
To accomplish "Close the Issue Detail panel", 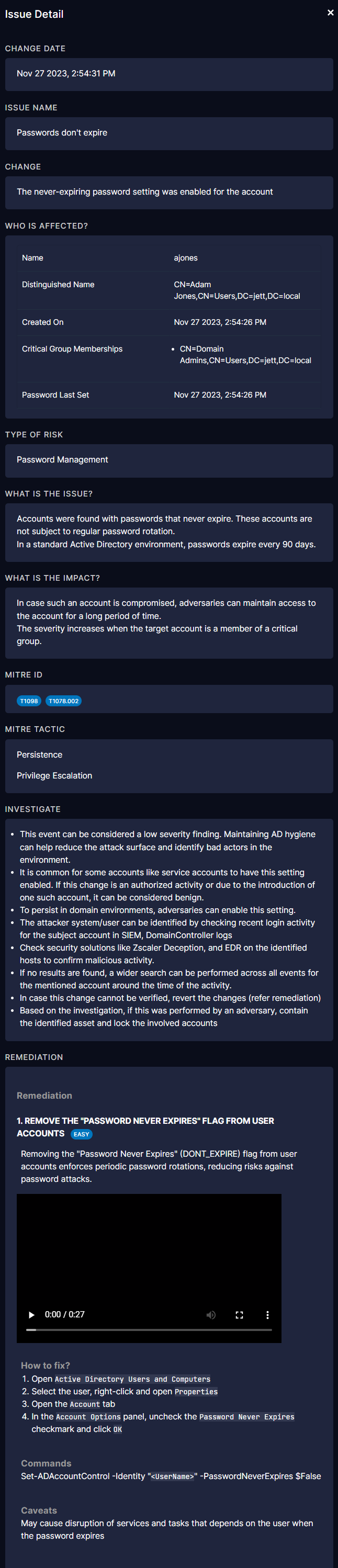I will (330, 13).
